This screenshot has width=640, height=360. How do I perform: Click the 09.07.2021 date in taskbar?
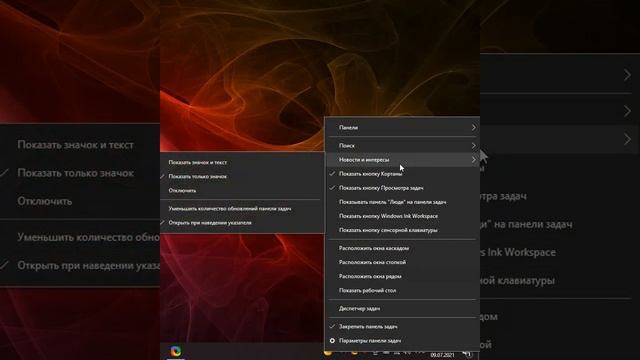(x=442, y=355)
